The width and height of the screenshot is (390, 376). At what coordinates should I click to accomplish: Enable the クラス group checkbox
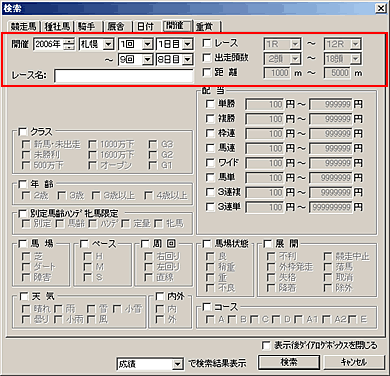point(23,132)
